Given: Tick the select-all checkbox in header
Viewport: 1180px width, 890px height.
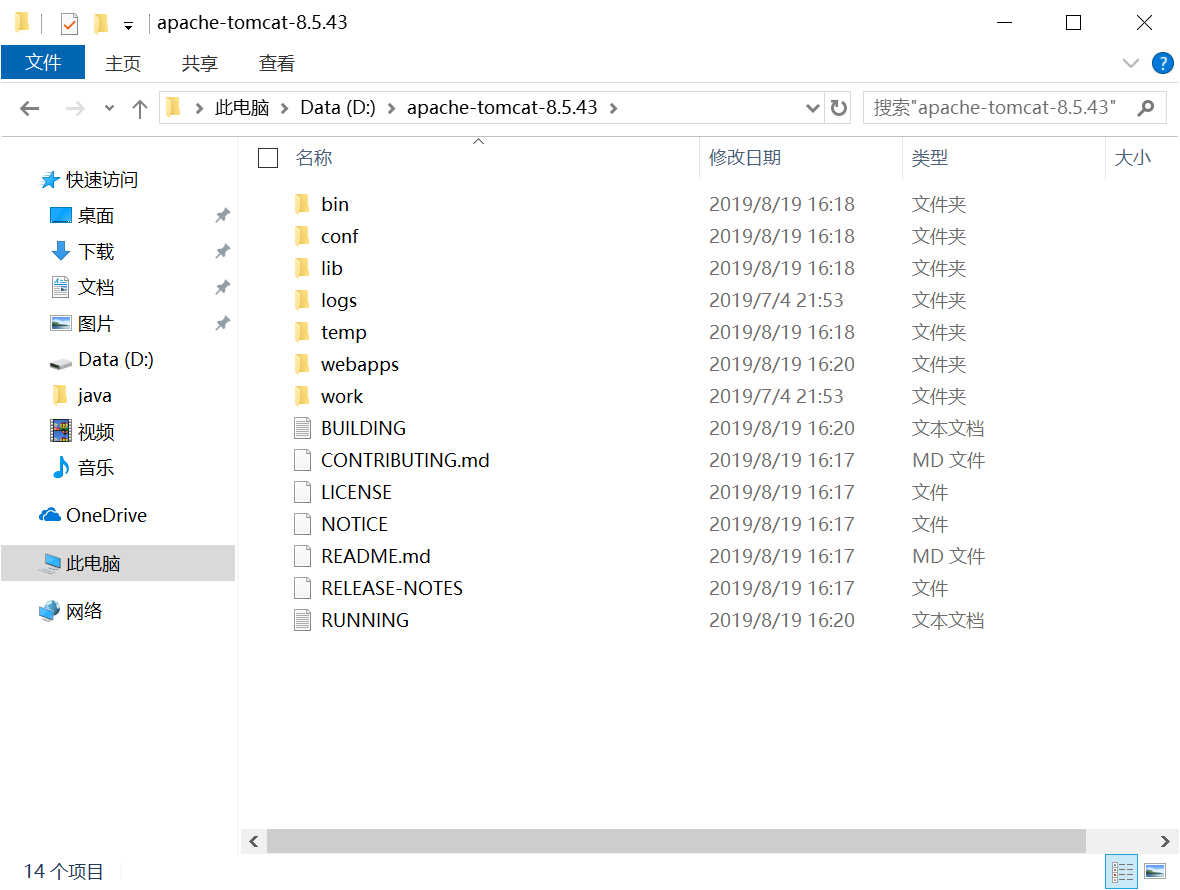Looking at the screenshot, I should point(268,158).
